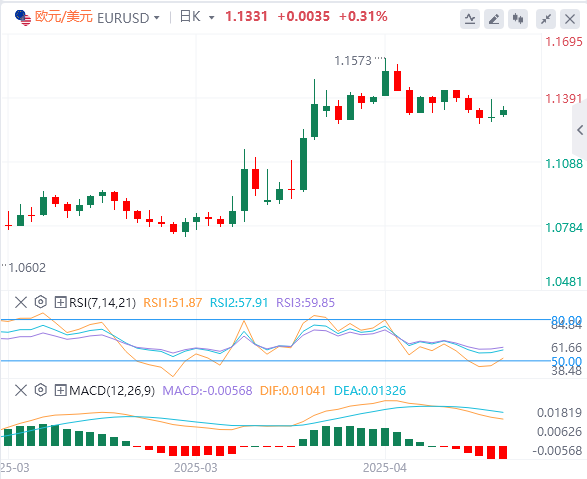
Task: Click the collapse fullscreen arrows icon
Action: (546, 19)
